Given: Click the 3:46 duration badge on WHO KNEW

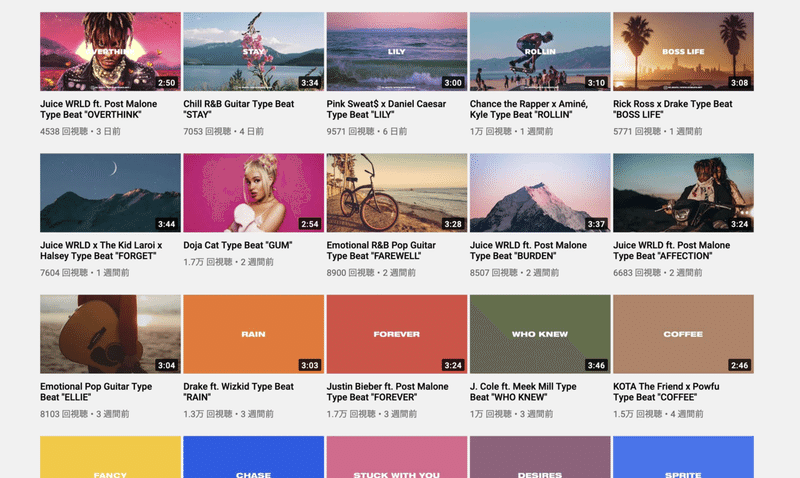Looking at the screenshot, I should (x=596, y=365).
